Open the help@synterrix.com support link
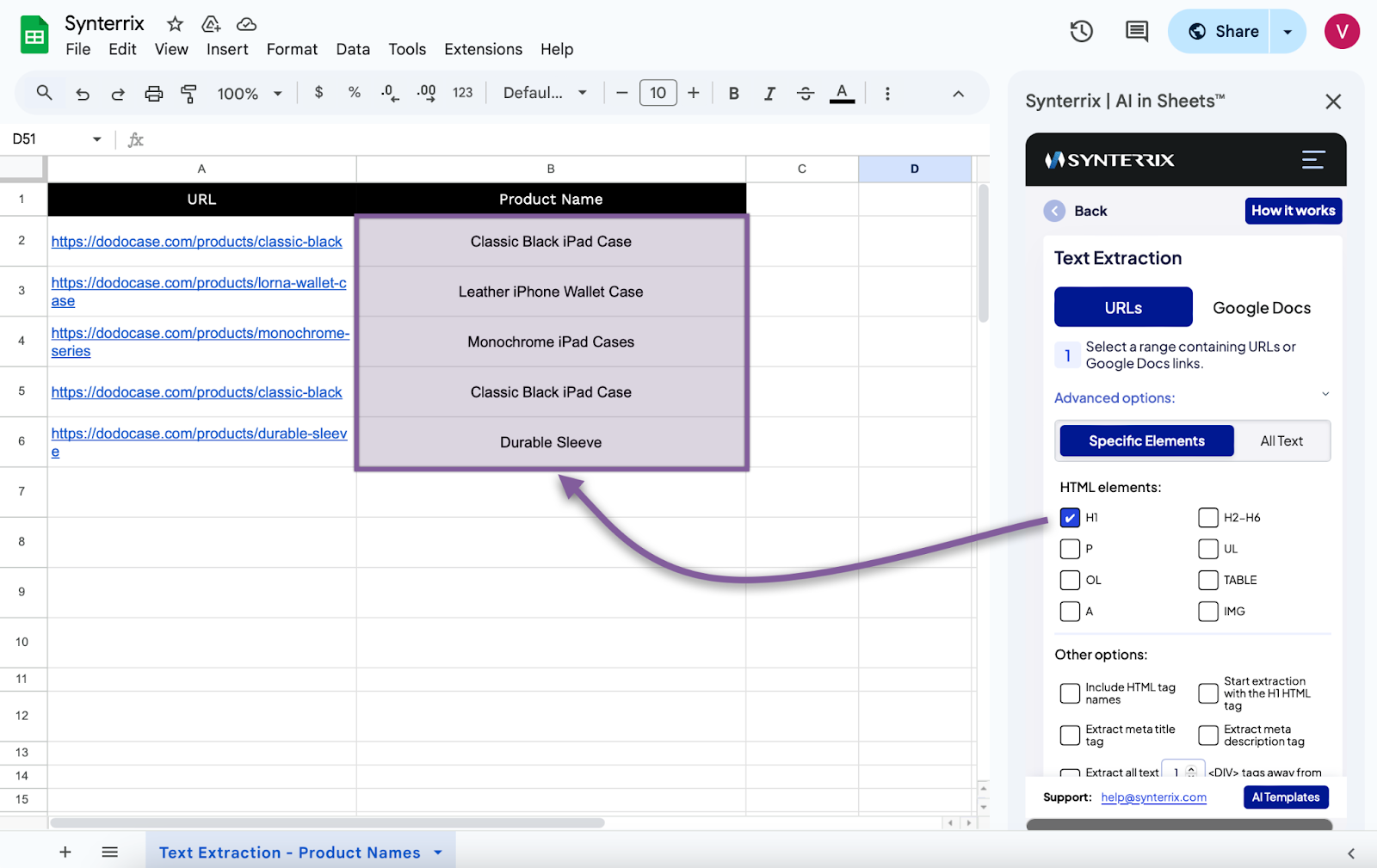The width and height of the screenshot is (1377, 868). pos(1153,797)
